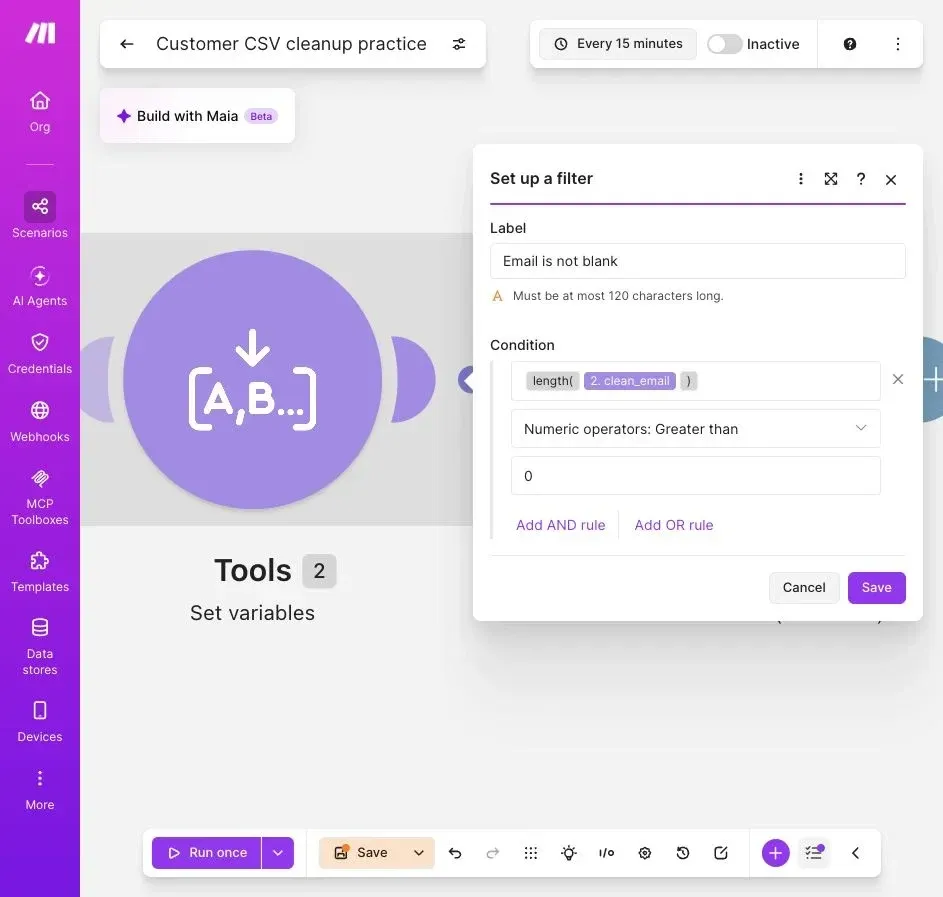Image resolution: width=943 pixels, height=897 pixels.
Task: Open the top bar three-dot menu
Action: tap(897, 44)
